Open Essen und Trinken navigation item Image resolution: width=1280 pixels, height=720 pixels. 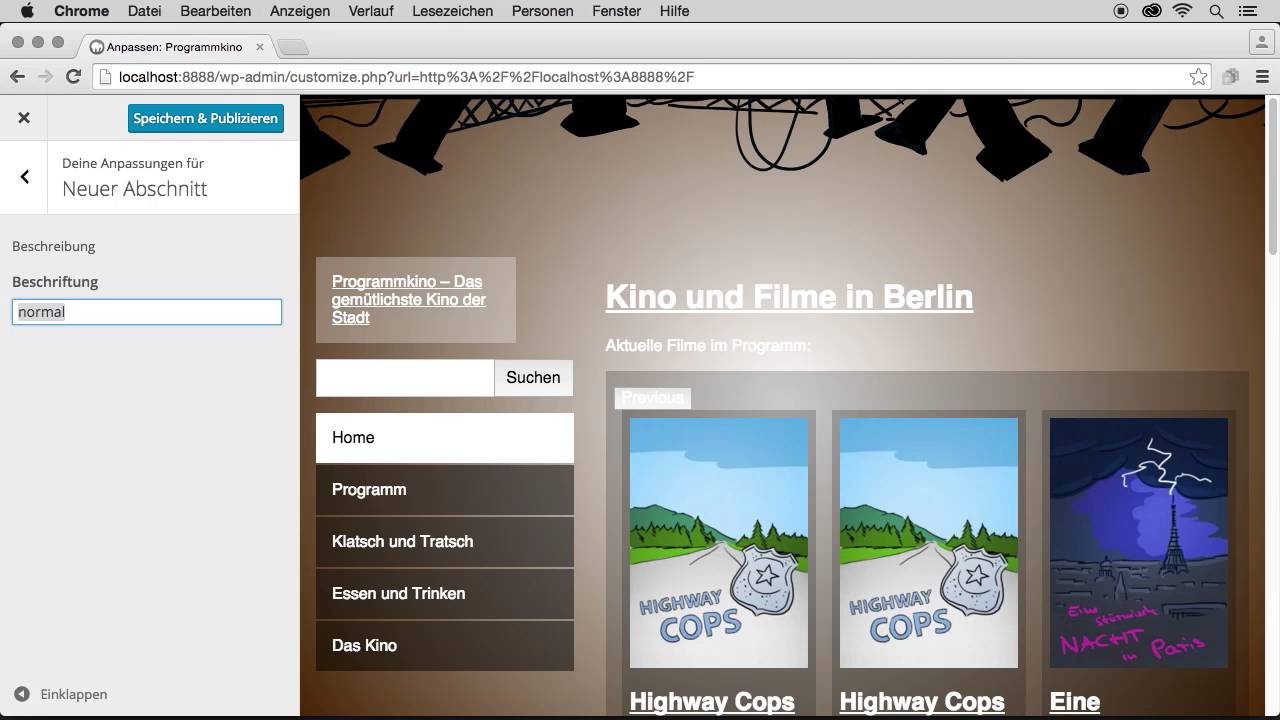click(445, 594)
